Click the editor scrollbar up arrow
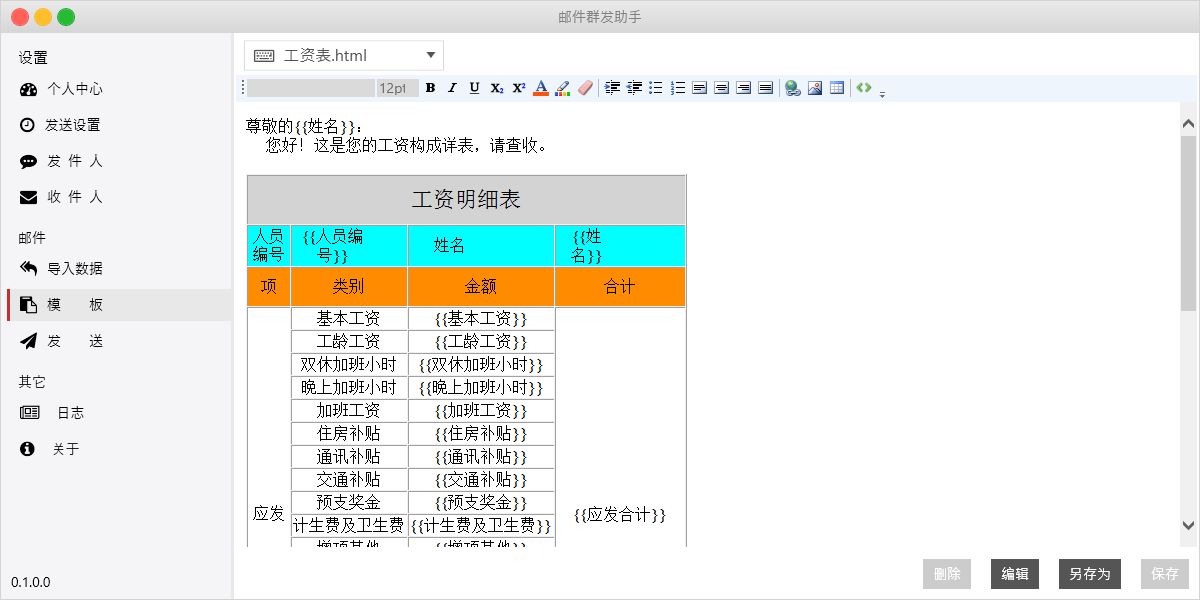 tap(1188, 124)
